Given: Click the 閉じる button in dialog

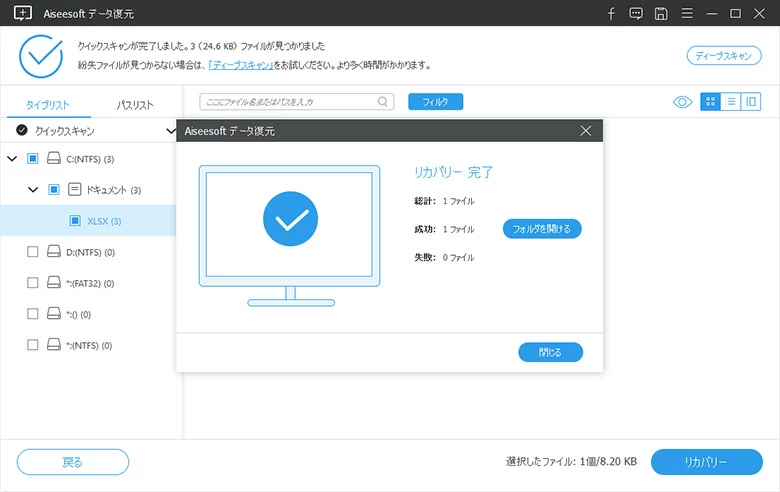Looking at the screenshot, I should (550, 352).
